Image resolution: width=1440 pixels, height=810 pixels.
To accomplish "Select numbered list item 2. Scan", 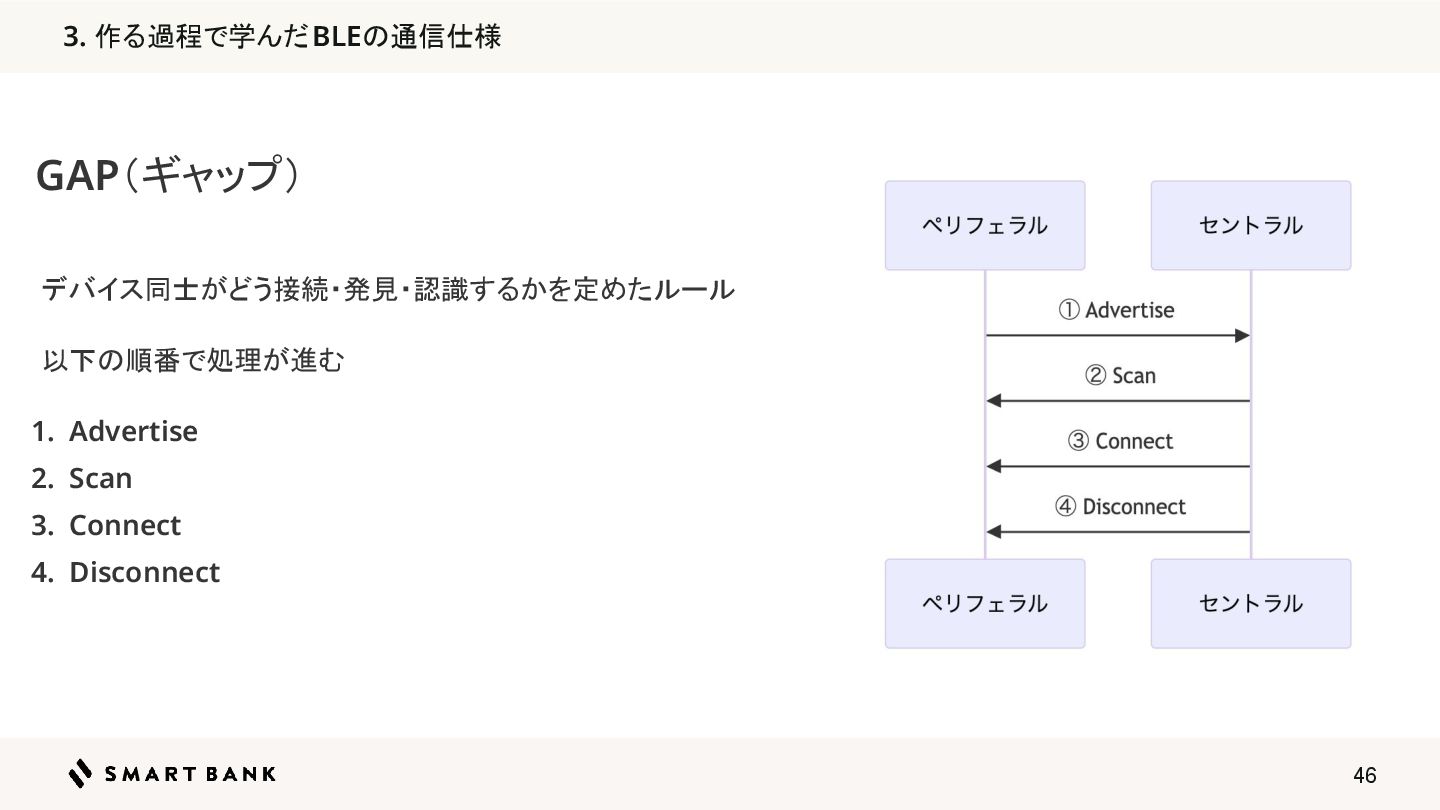I will click(x=100, y=478).
